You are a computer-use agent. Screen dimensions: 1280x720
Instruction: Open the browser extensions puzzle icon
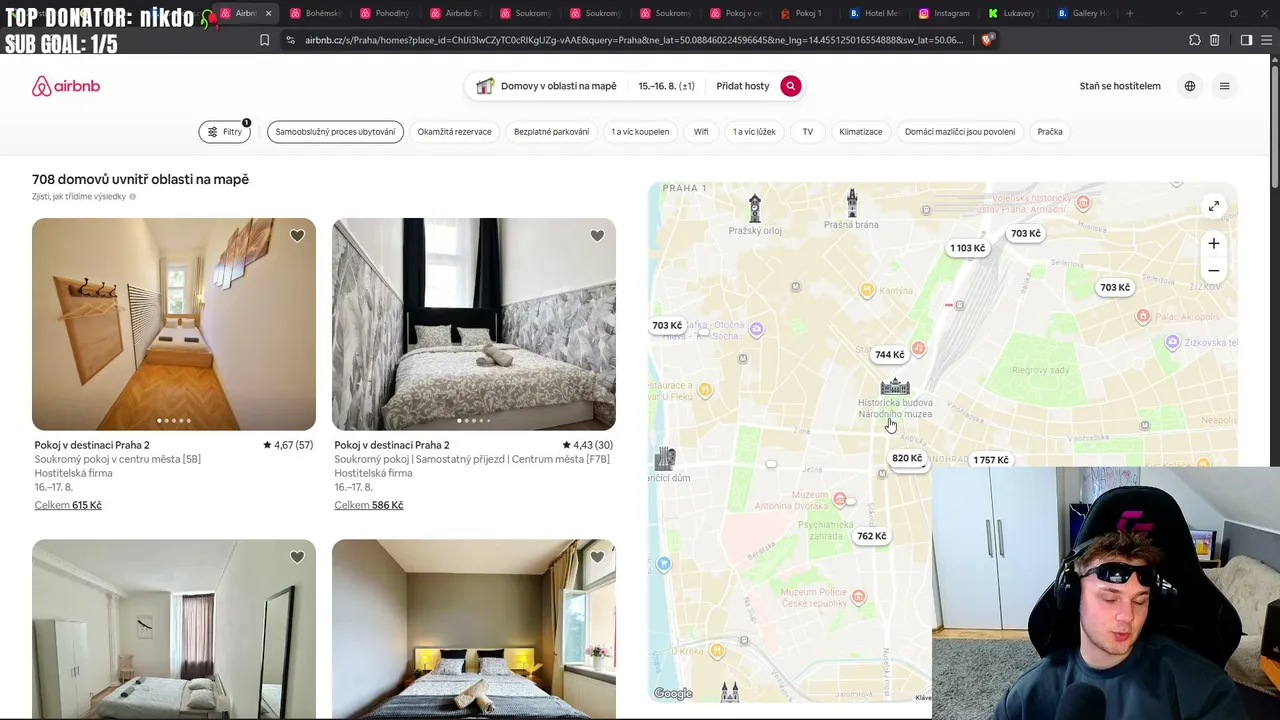point(1195,40)
